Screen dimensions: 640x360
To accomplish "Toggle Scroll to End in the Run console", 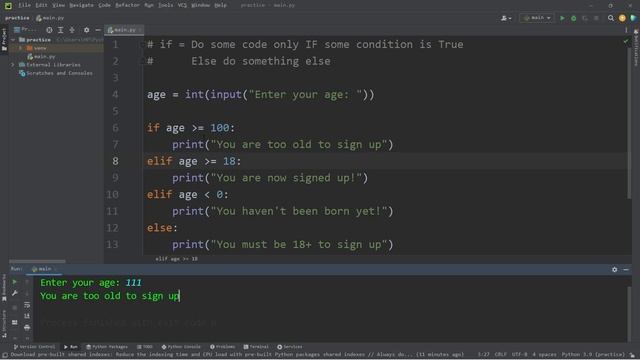I will click(x=27, y=316).
